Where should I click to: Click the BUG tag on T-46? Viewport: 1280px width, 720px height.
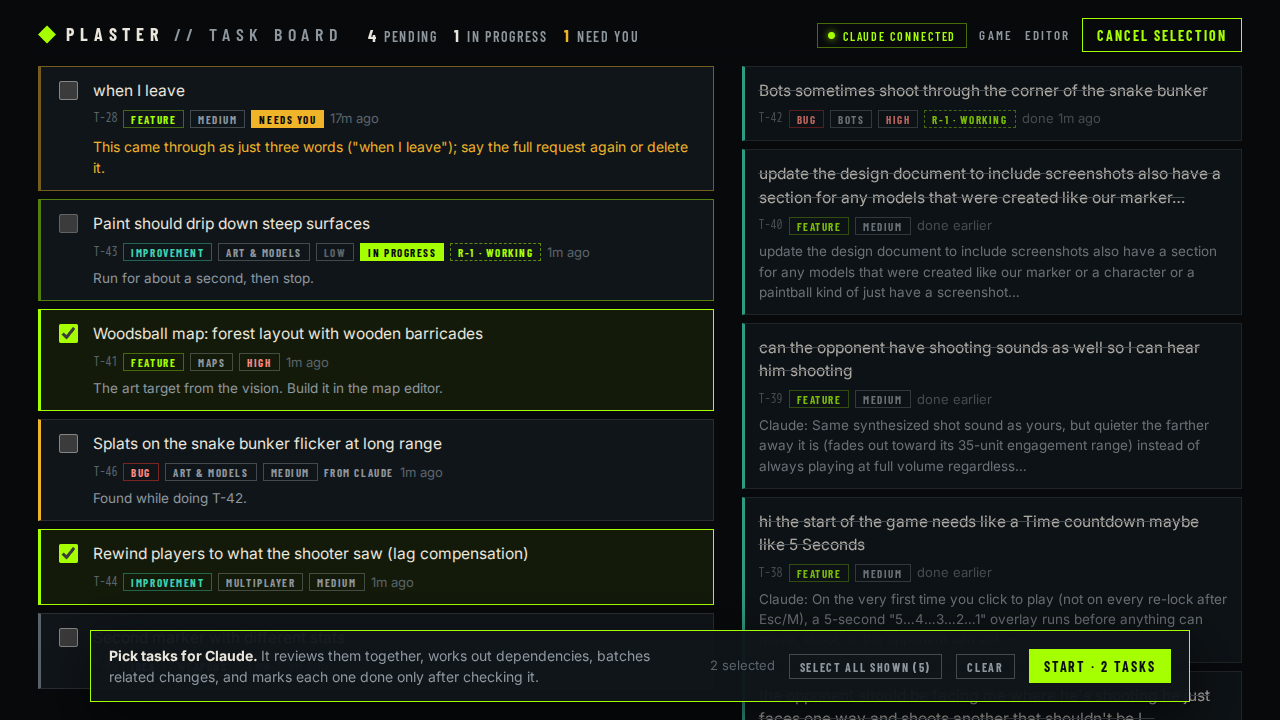(x=141, y=473)
